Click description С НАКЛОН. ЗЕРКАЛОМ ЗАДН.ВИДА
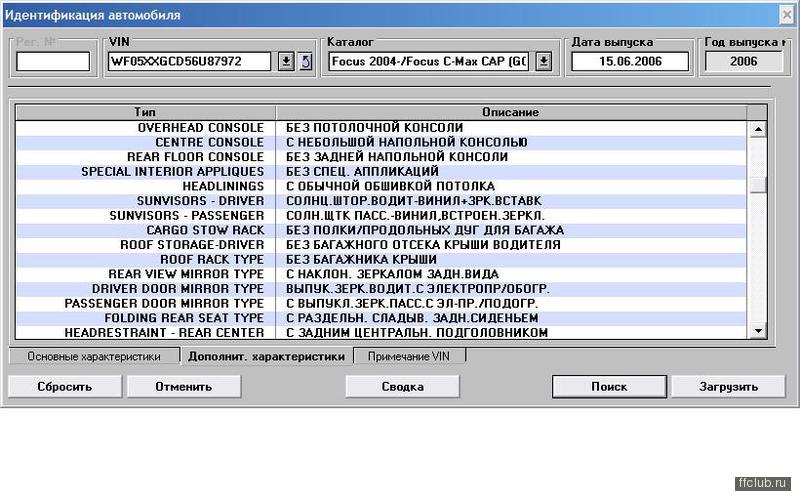This screenshot has width=800, height=500. click(x=392, y=274)
